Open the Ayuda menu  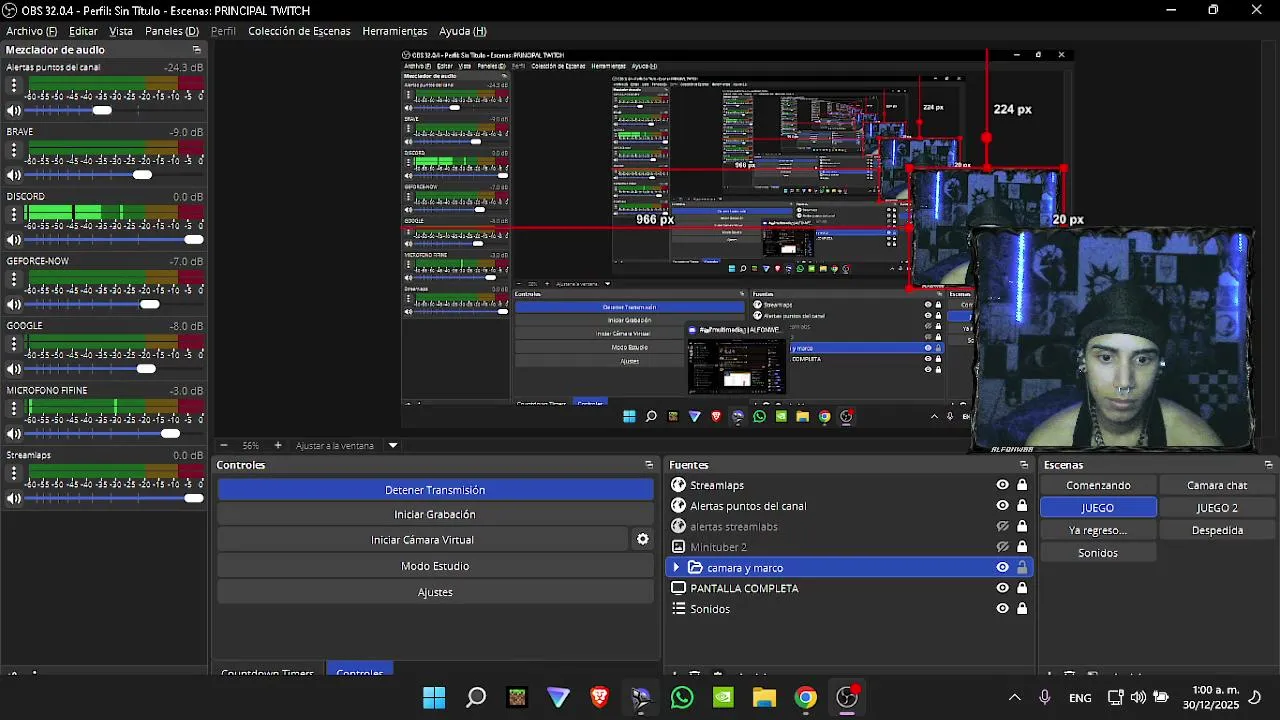pyautogui.click(x=463, y=31)
